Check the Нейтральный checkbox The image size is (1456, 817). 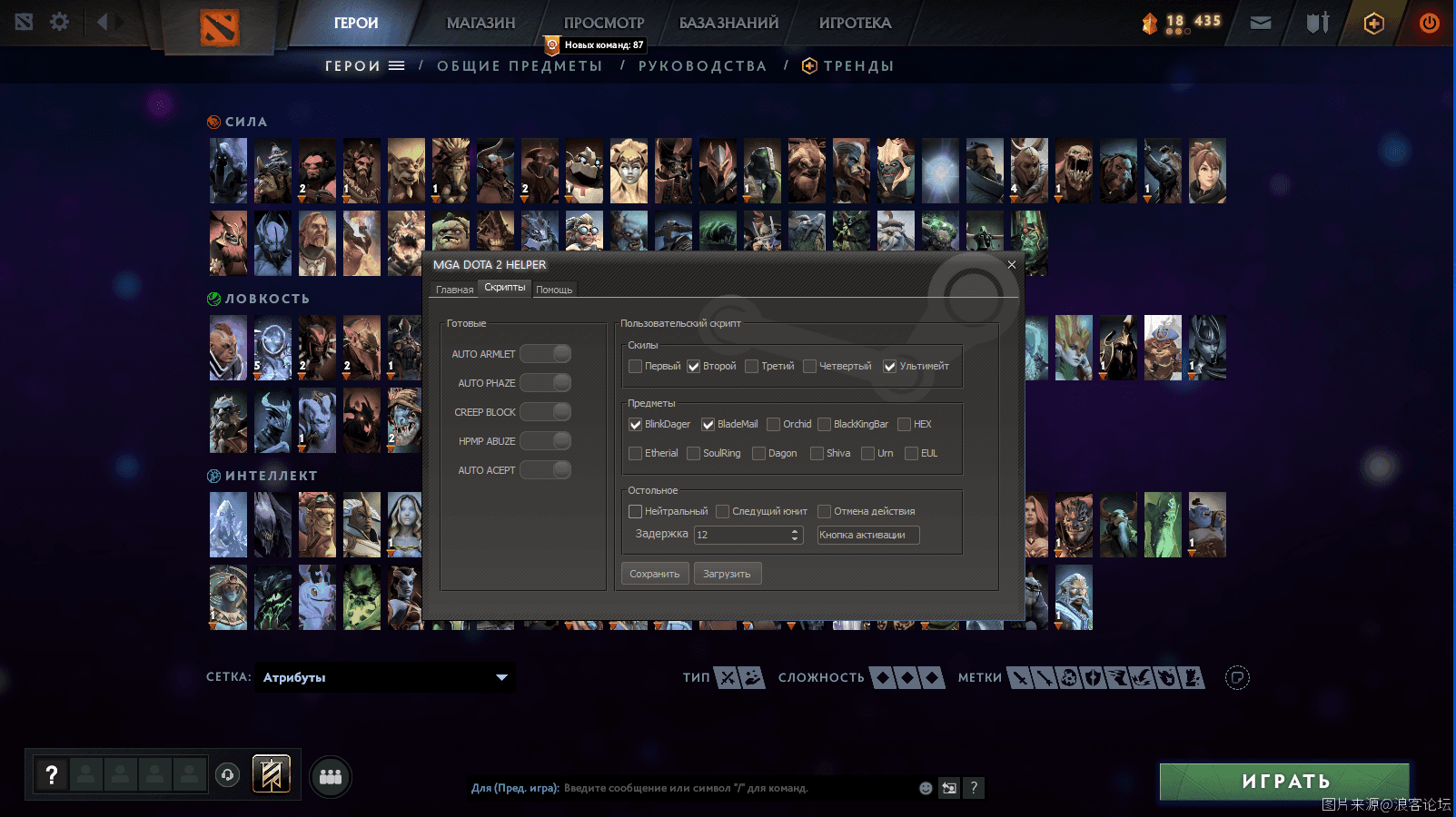coord(636,512)
